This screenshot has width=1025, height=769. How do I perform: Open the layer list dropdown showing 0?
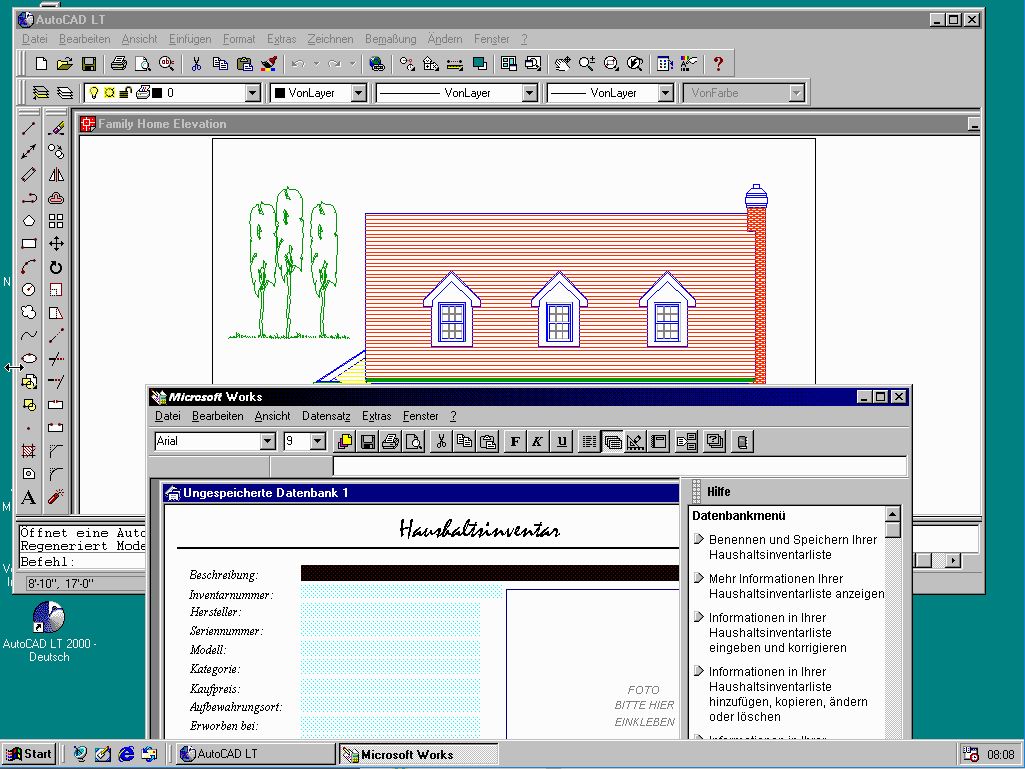[253, 93]
